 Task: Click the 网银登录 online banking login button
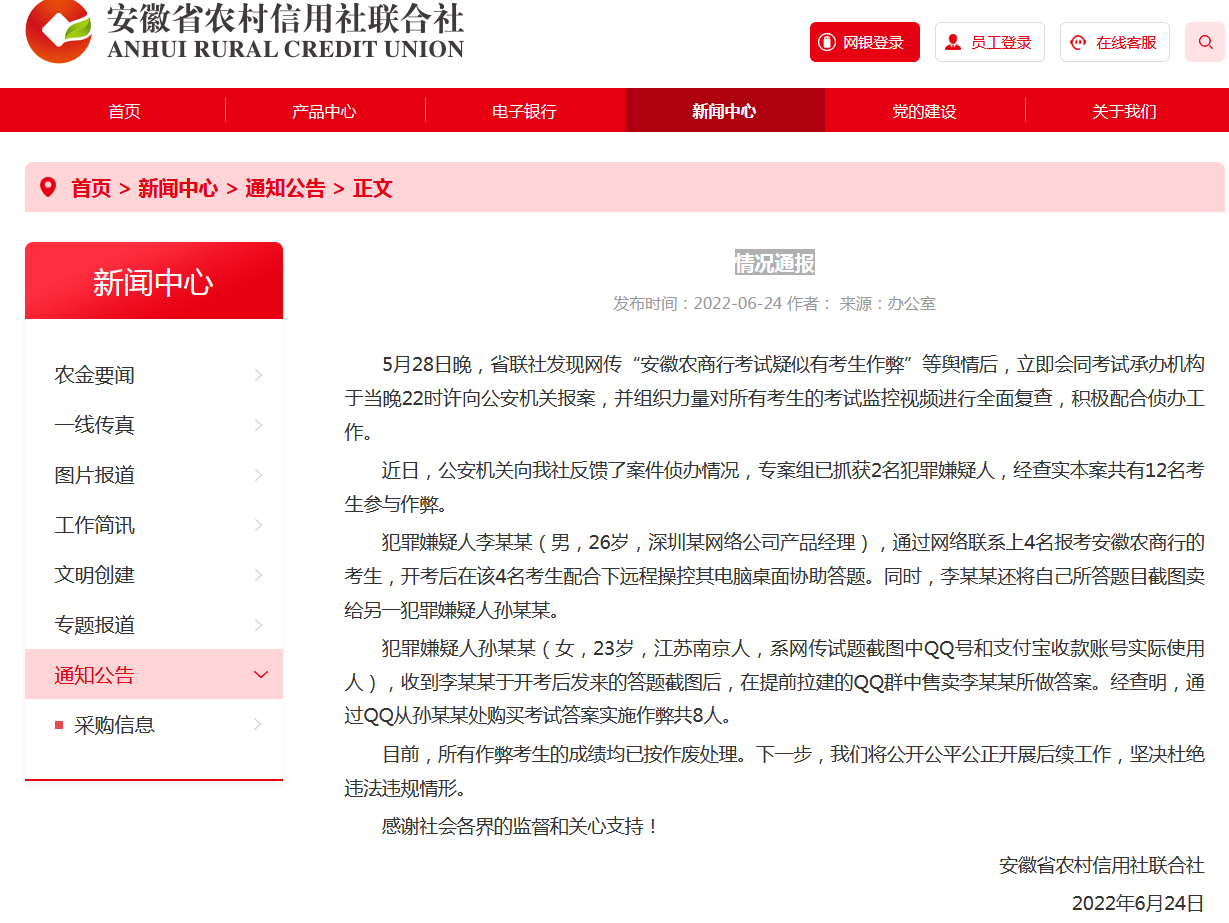(865, 42)
